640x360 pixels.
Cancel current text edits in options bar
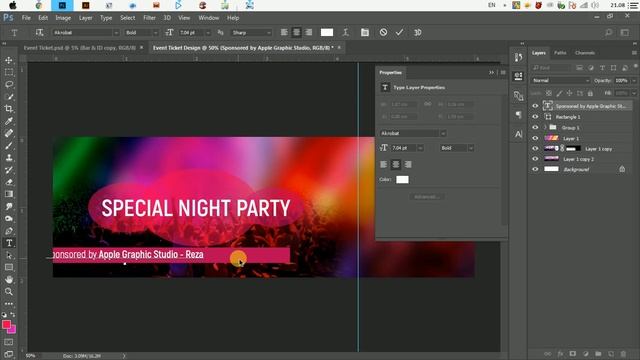point(383,32)
